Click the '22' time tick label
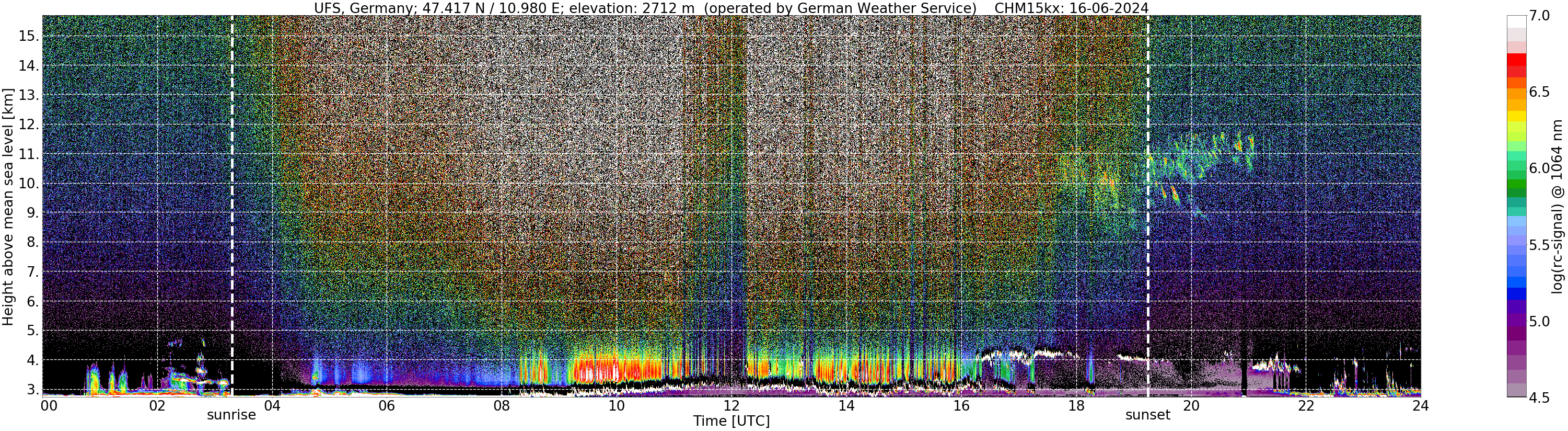 coord(1306,406)
